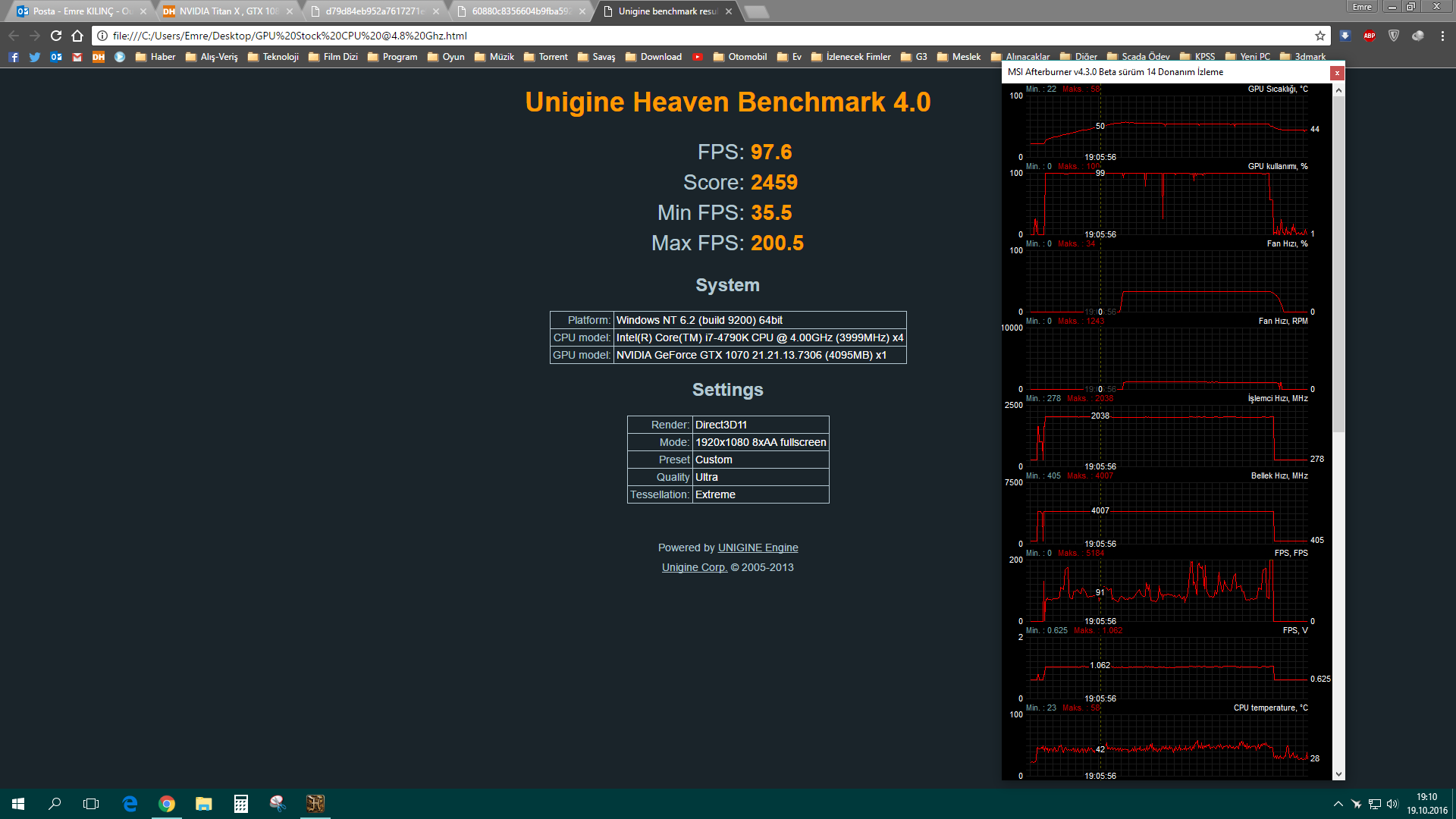Expand the Program bookmarks folder
1456x819 pixels.
coord(392,57)
